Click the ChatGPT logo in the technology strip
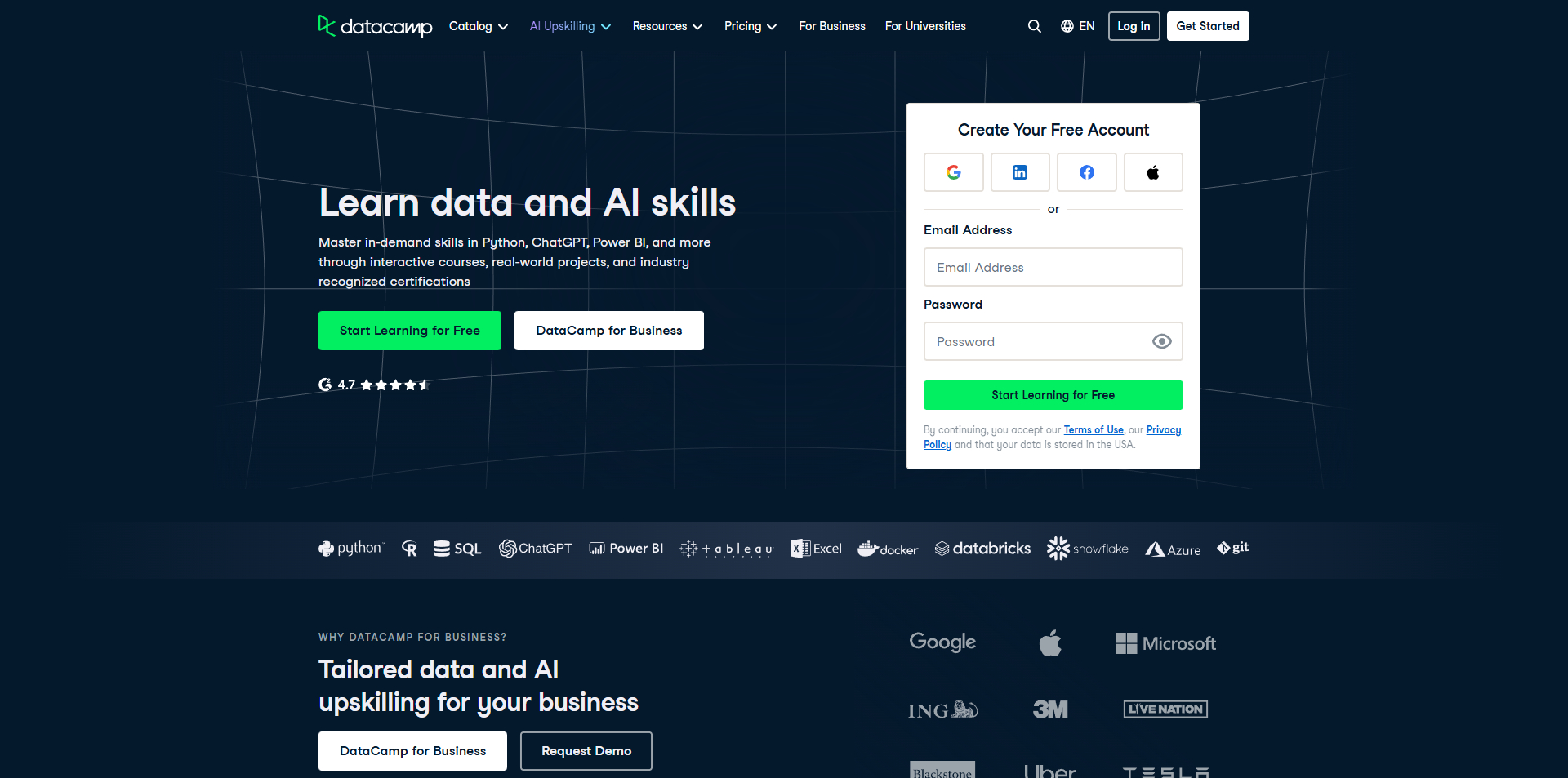This screenshot has height=778, width=1568. pyautogui.click(x=536, y=548)
